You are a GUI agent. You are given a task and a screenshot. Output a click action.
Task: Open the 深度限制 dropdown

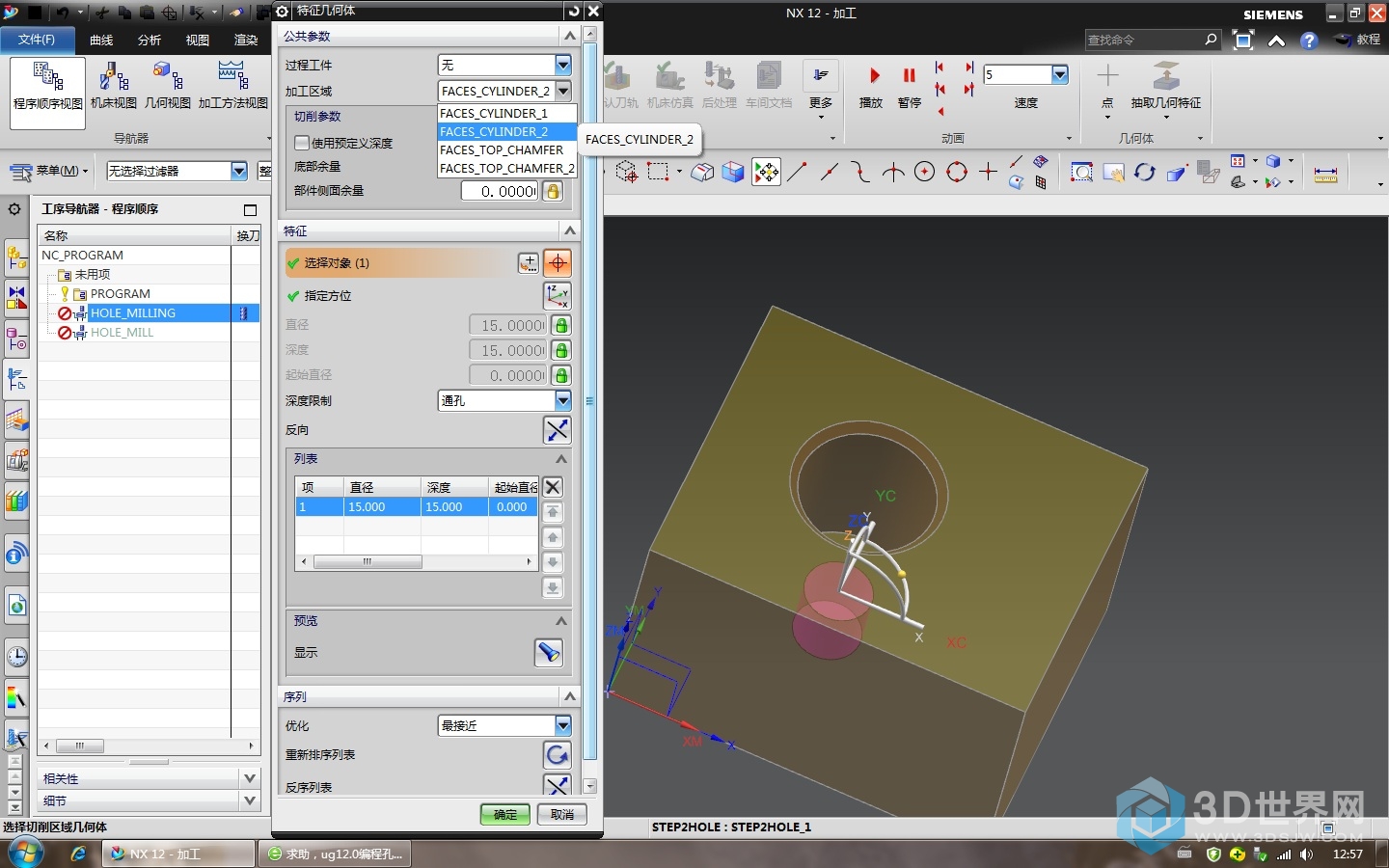click(563, 400)
